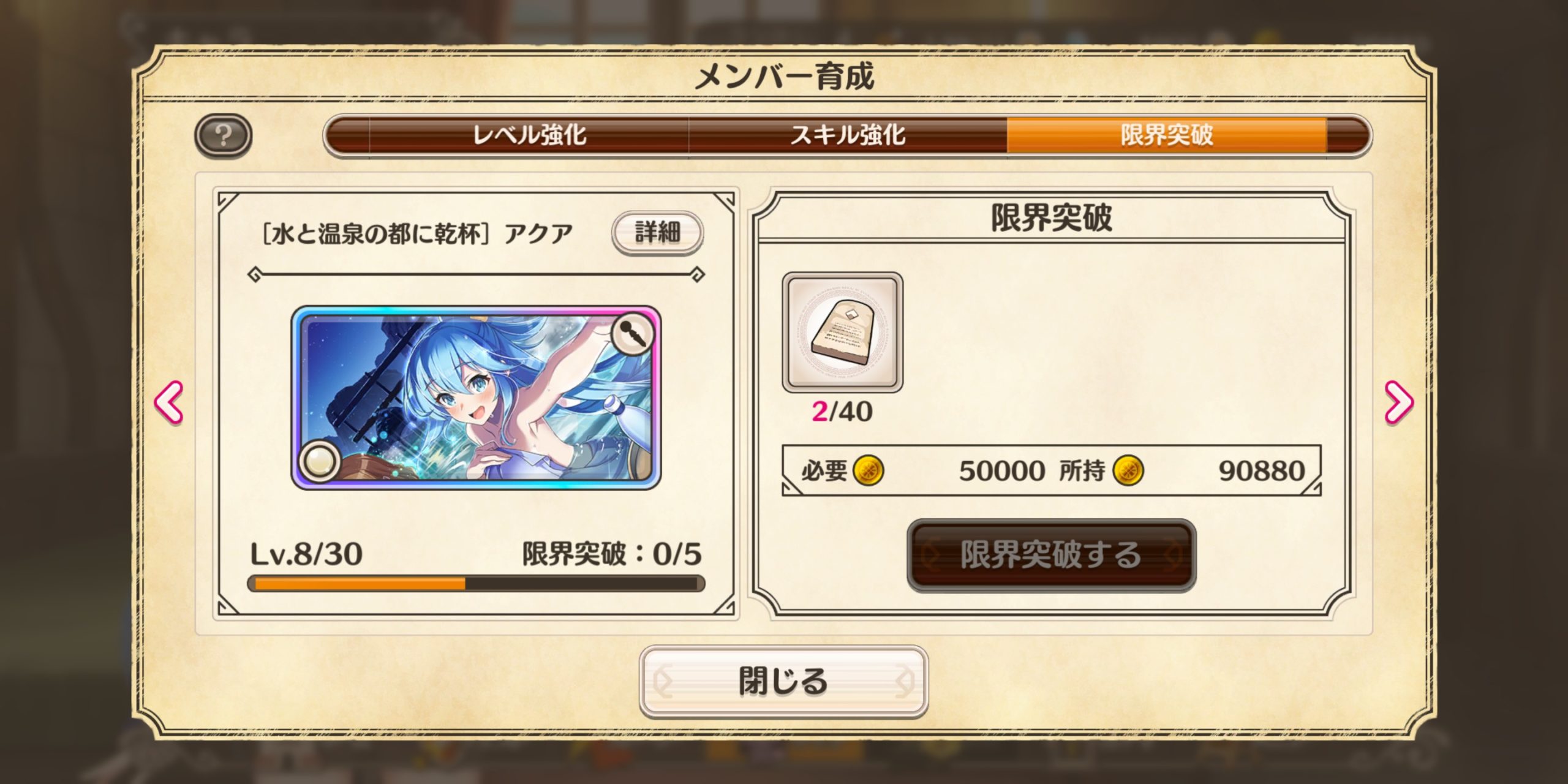Go to next member with right pink arrow
The width and height of the screenshot is (1568, 784).
coord(1399,402)
